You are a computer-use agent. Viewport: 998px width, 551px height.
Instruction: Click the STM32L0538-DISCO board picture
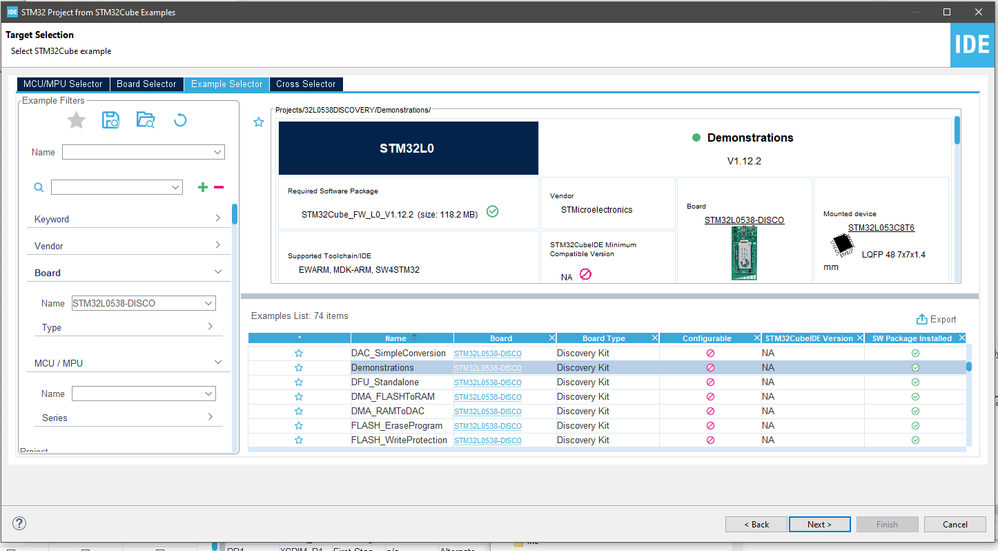click(744, 253)
